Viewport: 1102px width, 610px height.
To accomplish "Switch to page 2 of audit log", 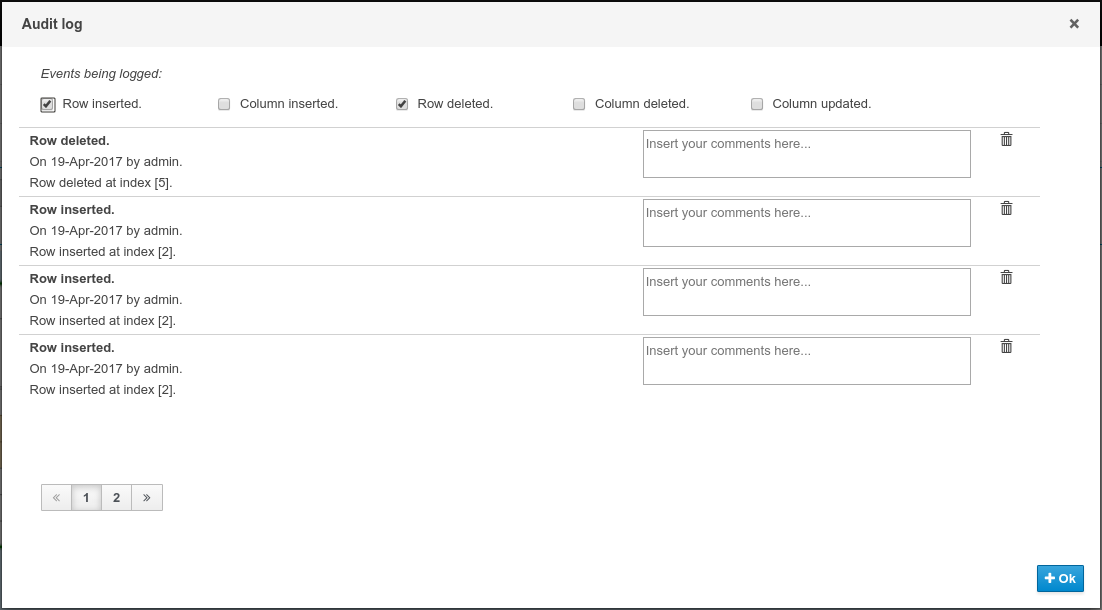I will point(116,498).
